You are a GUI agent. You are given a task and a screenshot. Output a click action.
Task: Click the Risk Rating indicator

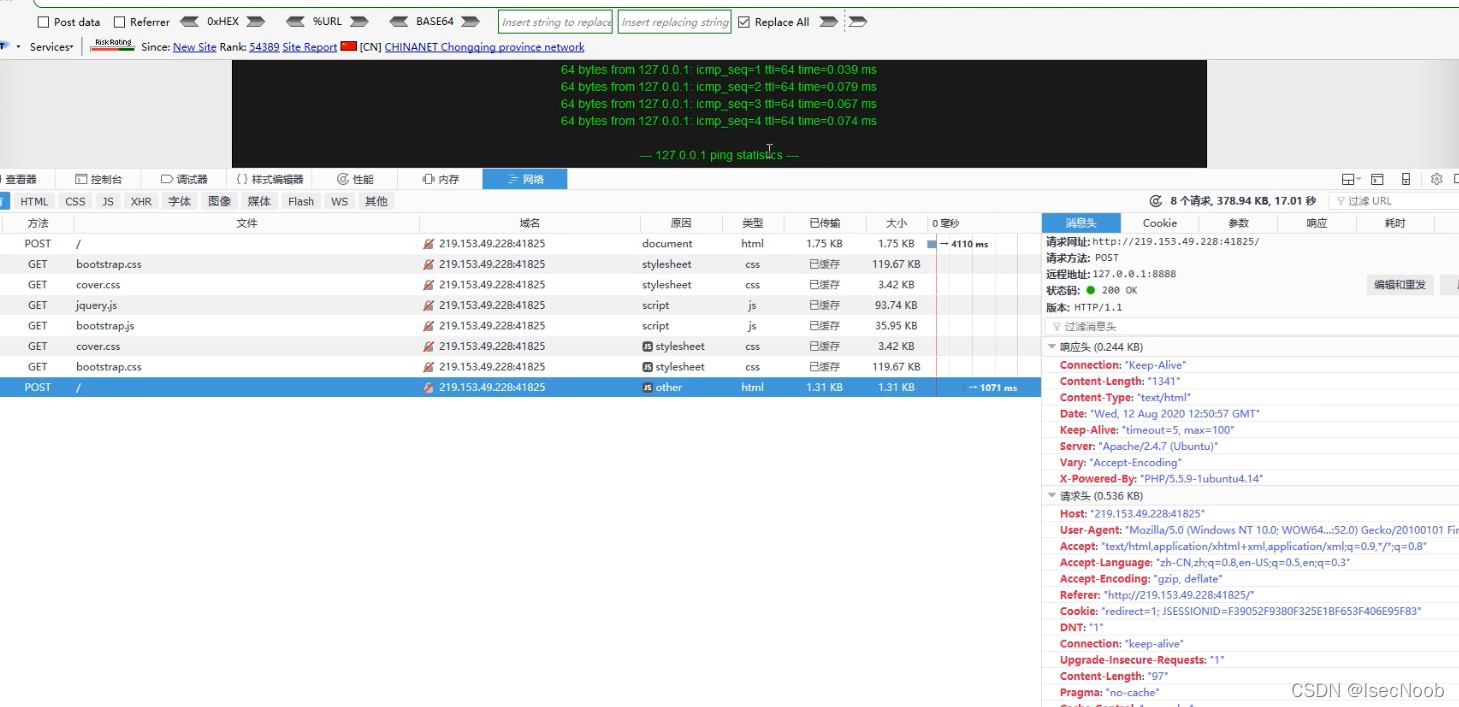coord(112,45)
